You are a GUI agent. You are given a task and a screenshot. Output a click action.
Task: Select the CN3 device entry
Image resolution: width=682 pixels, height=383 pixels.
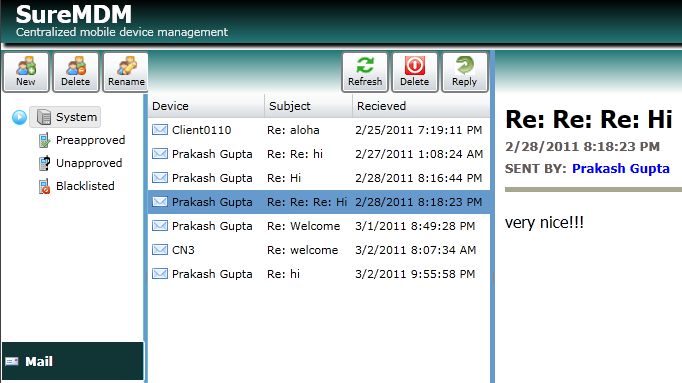click(x=183, y=250)
